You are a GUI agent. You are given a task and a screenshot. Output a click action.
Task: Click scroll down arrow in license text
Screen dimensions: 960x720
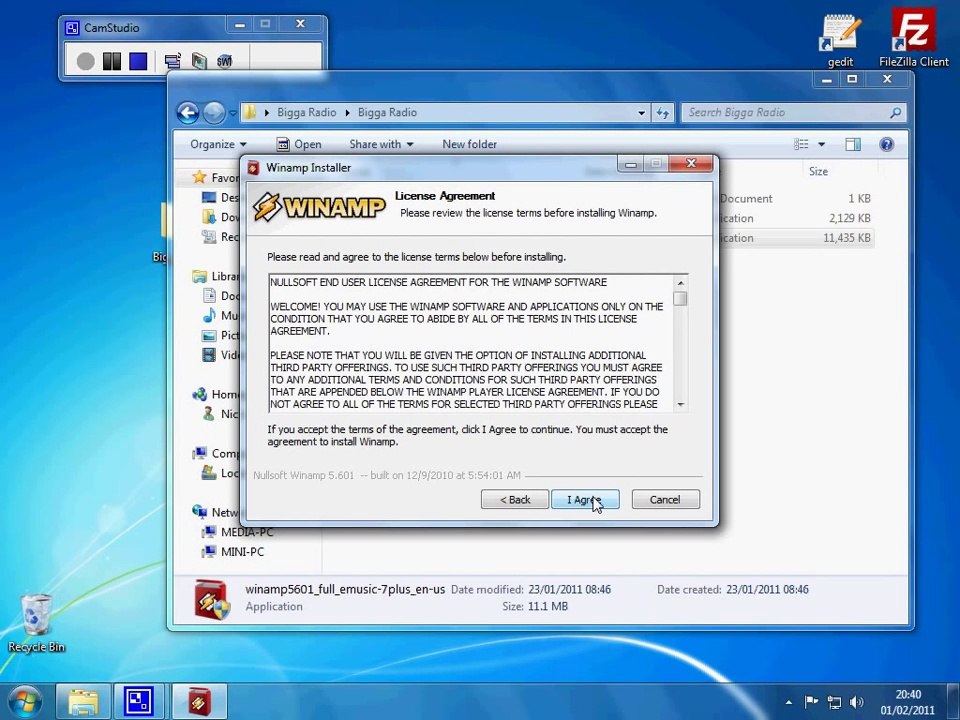click(680, 405)
